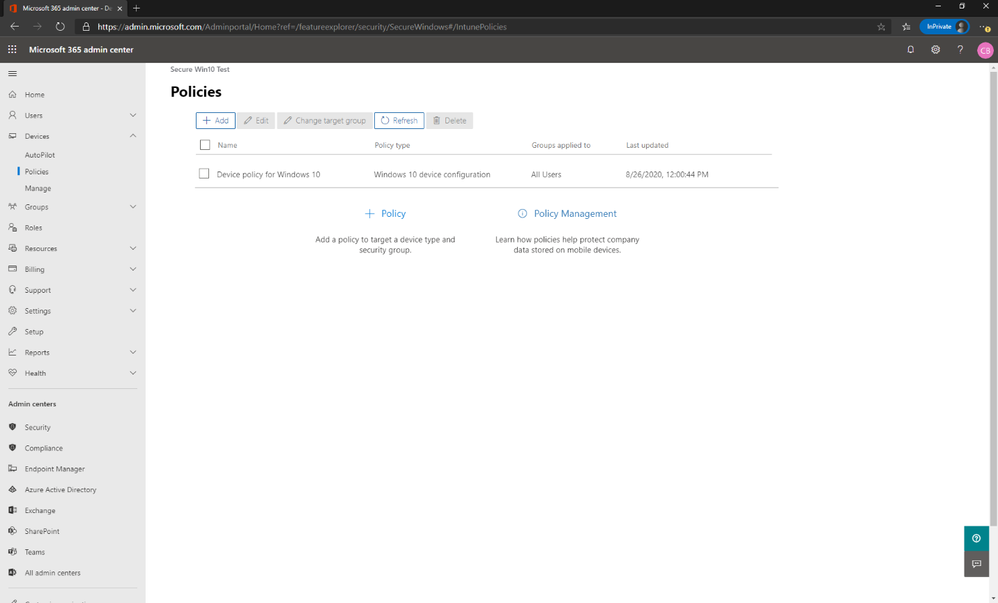
Task: Select Policies under Devices
Action: (x=36, y=172)
